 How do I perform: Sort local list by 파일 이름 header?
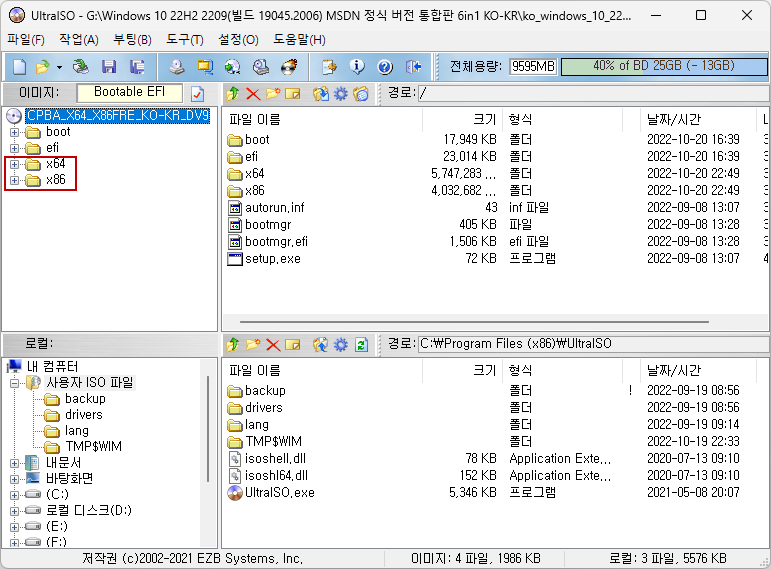pos(323,370)
